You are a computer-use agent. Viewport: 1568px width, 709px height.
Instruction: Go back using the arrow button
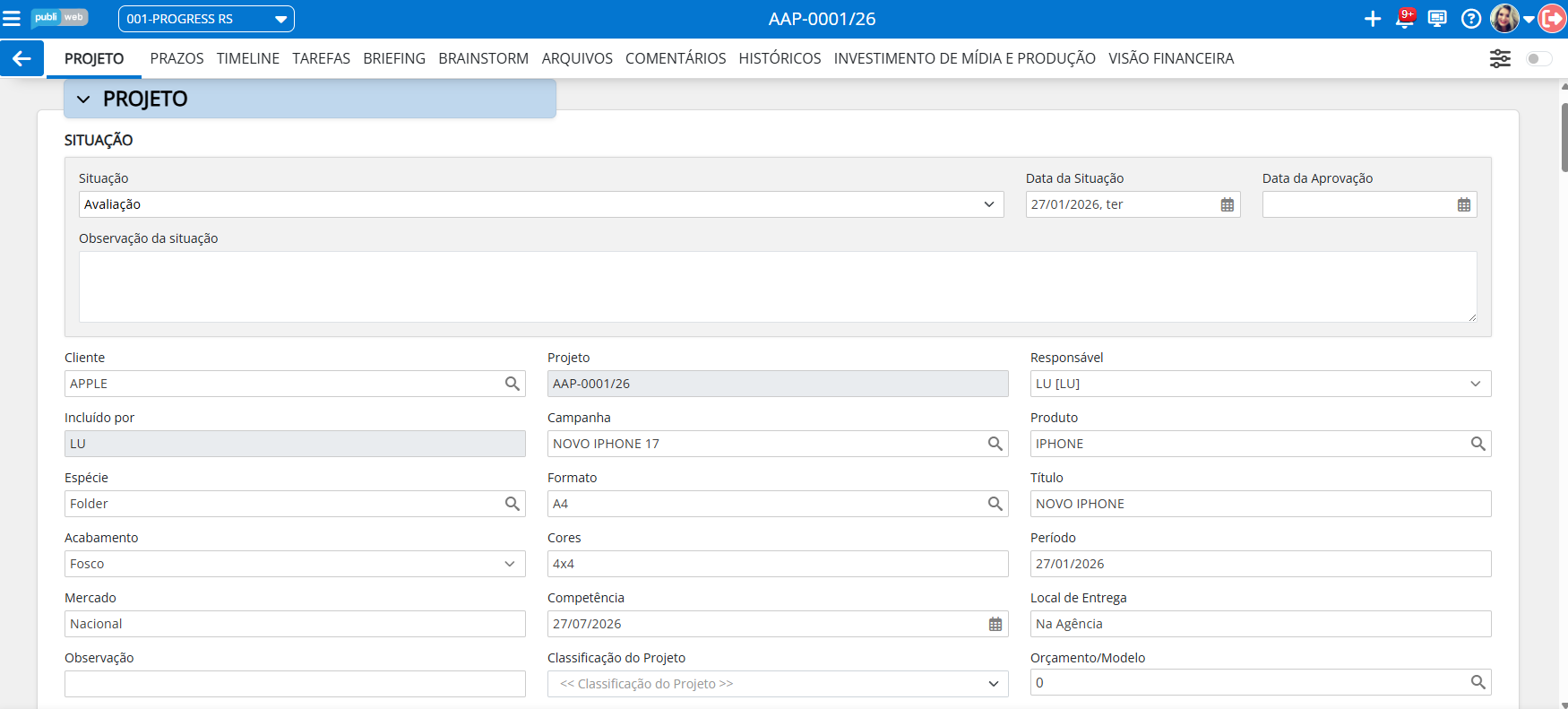tap(22, 58)
